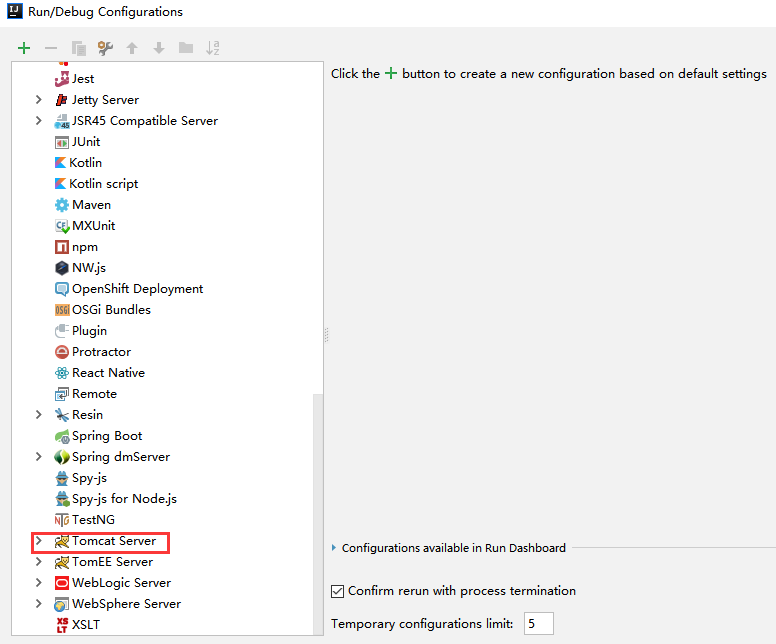The width and height of the screenshot is (776, 644).
Task: Toggle Confirm rerun with process termination checkbox
Action: (x=338, y=591)
